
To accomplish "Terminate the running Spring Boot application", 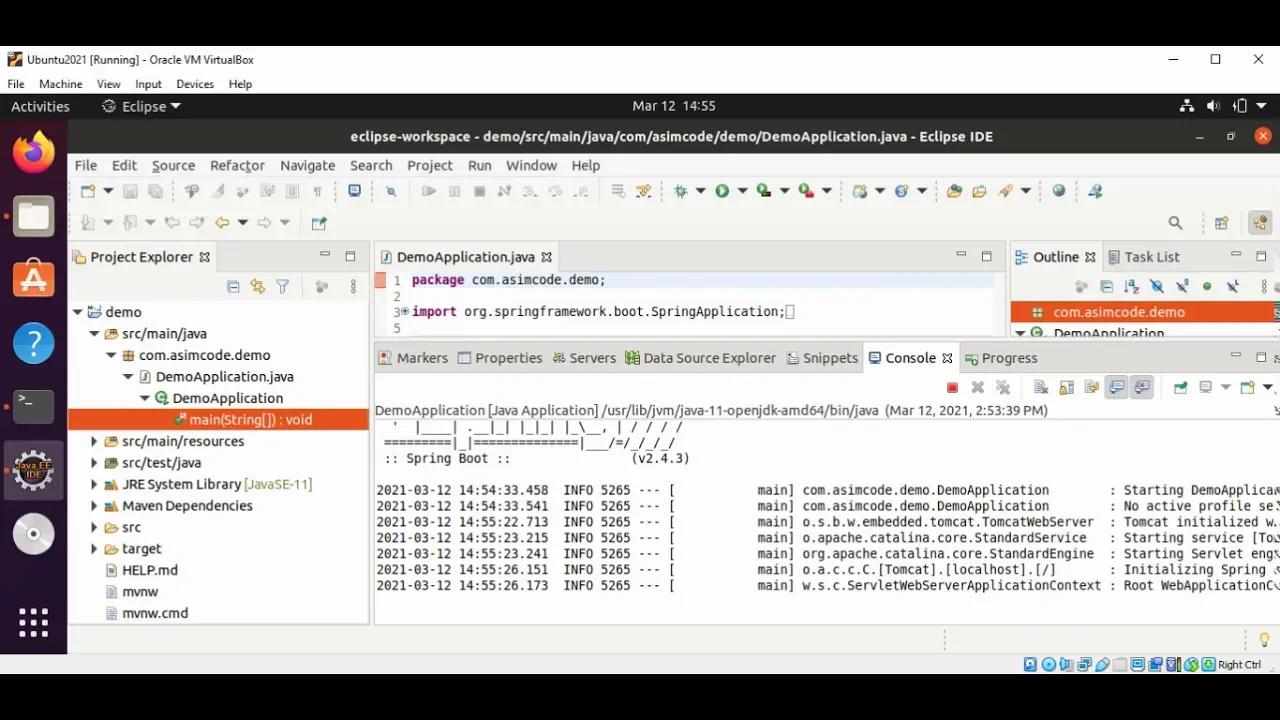I will coord(952,387).
